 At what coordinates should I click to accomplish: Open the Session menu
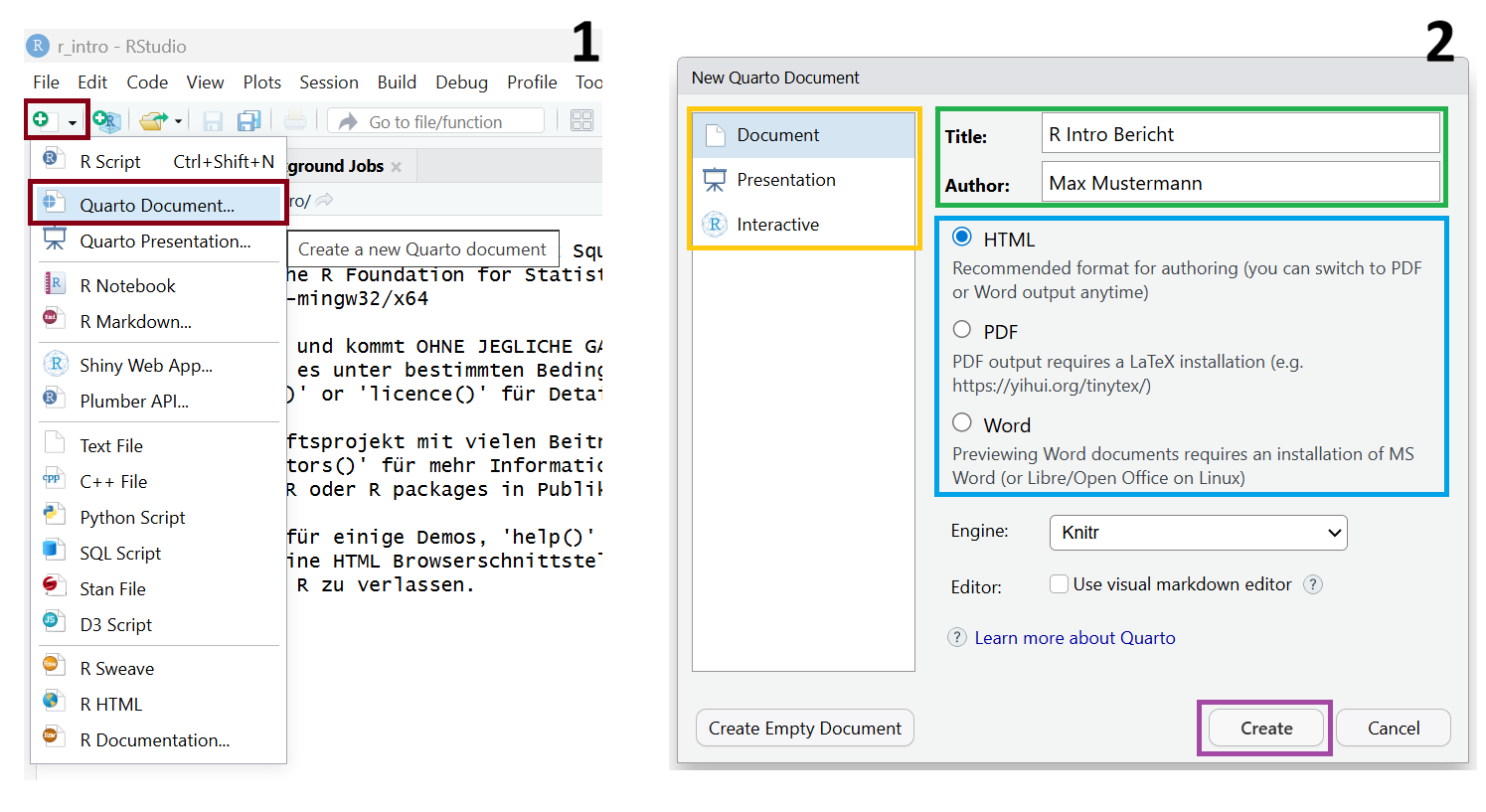coord(329,82)
